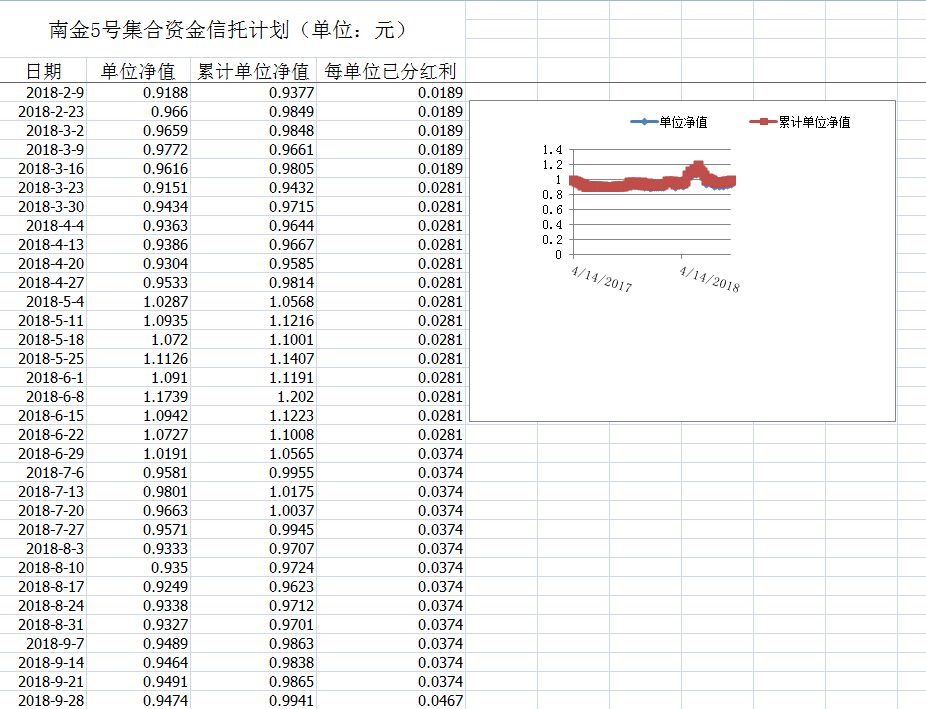The width and height of the screenshot is (926, 709).
Task: Click the 4/14/2017 chart axis label
Action: pyautogui.click(x=601, y=279)
